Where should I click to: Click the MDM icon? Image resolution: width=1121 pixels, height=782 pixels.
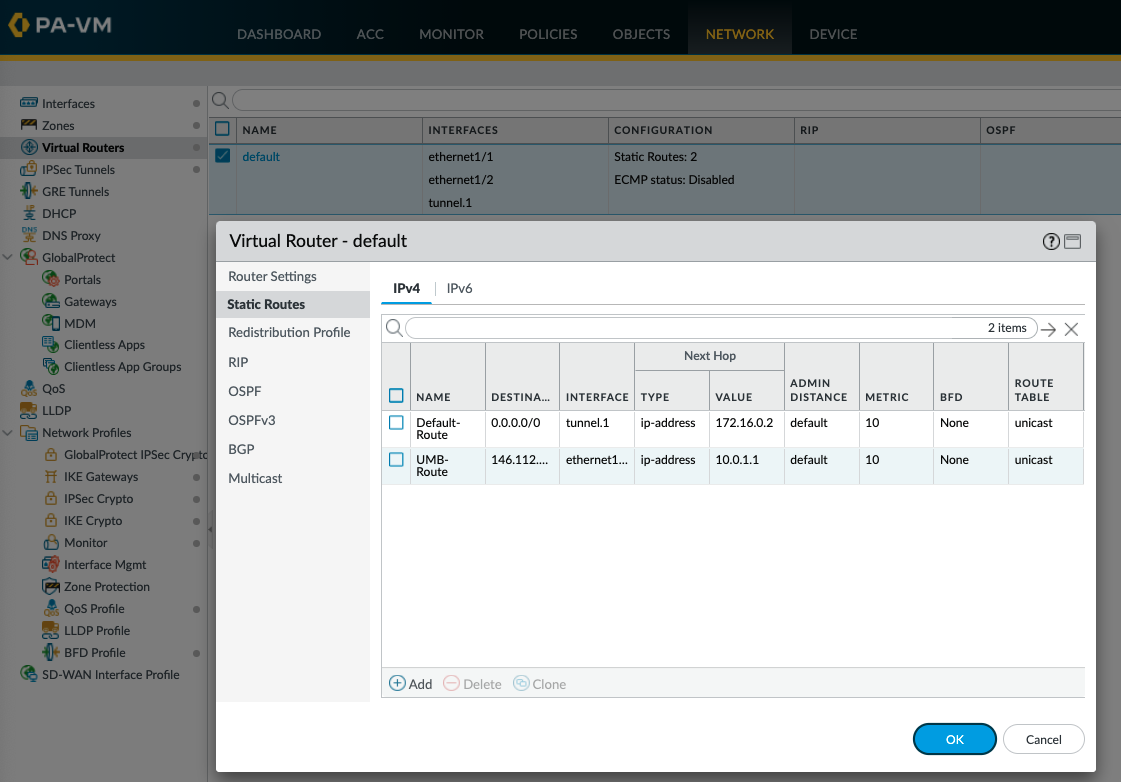(51, 323)
